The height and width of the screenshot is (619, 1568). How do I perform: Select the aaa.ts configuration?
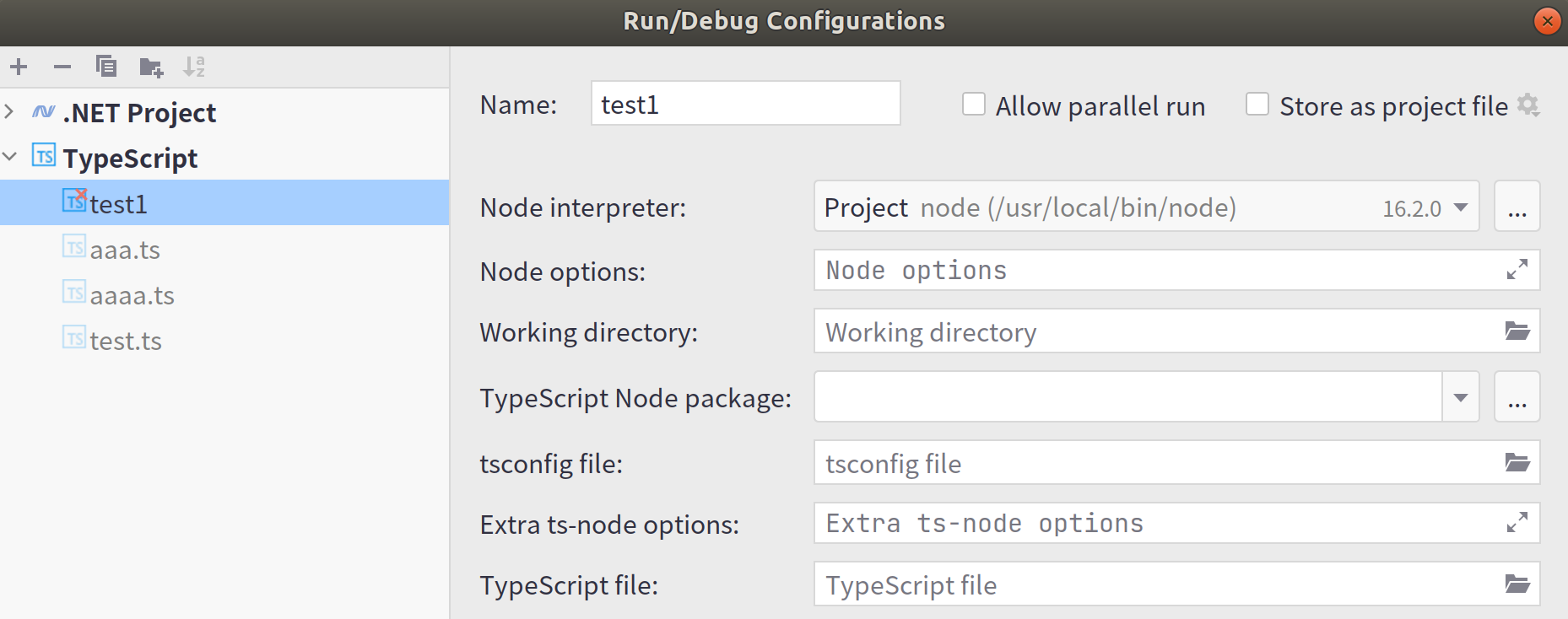coord(125,250)
